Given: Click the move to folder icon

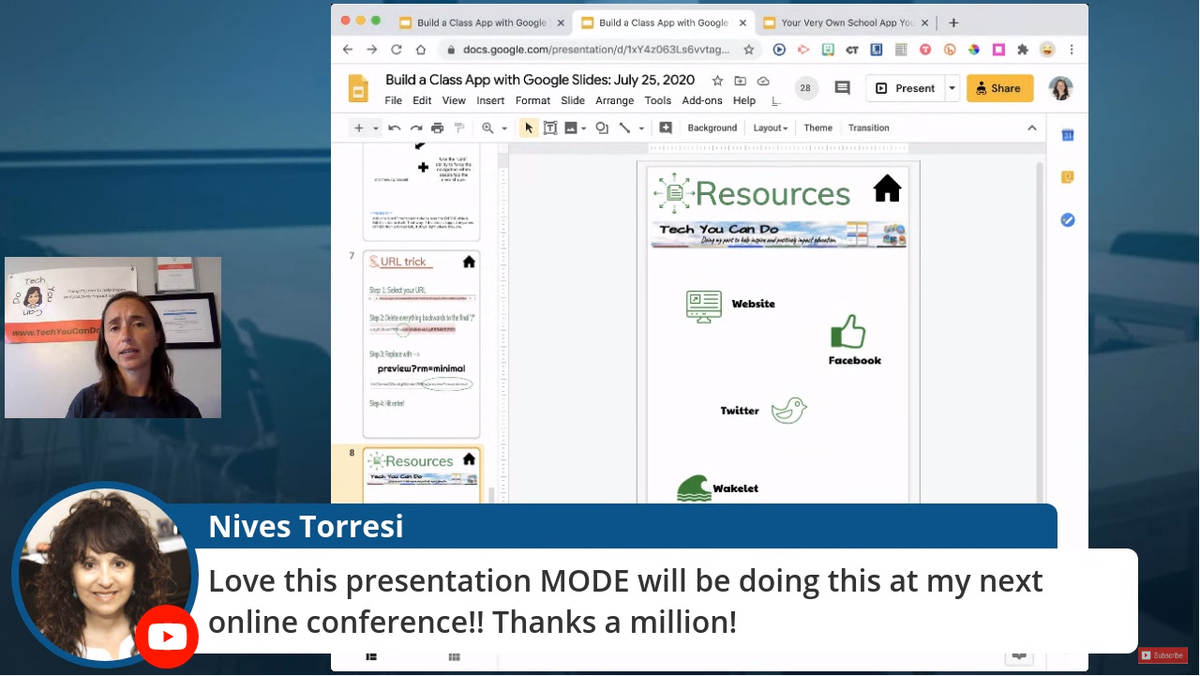Looking at the screenshot, I should tap(740, 81).
